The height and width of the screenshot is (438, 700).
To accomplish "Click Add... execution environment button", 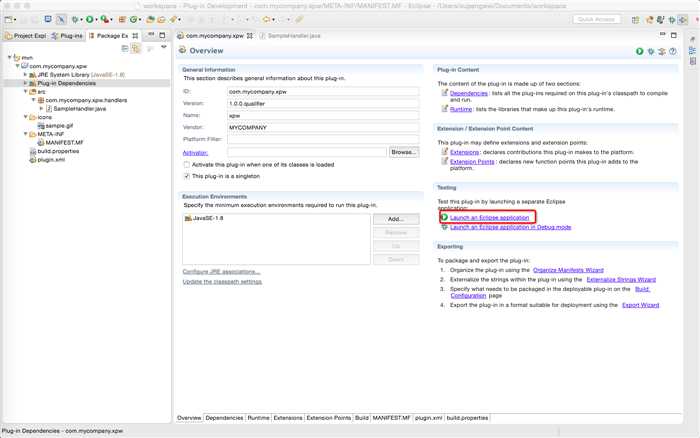I will 396,219.
